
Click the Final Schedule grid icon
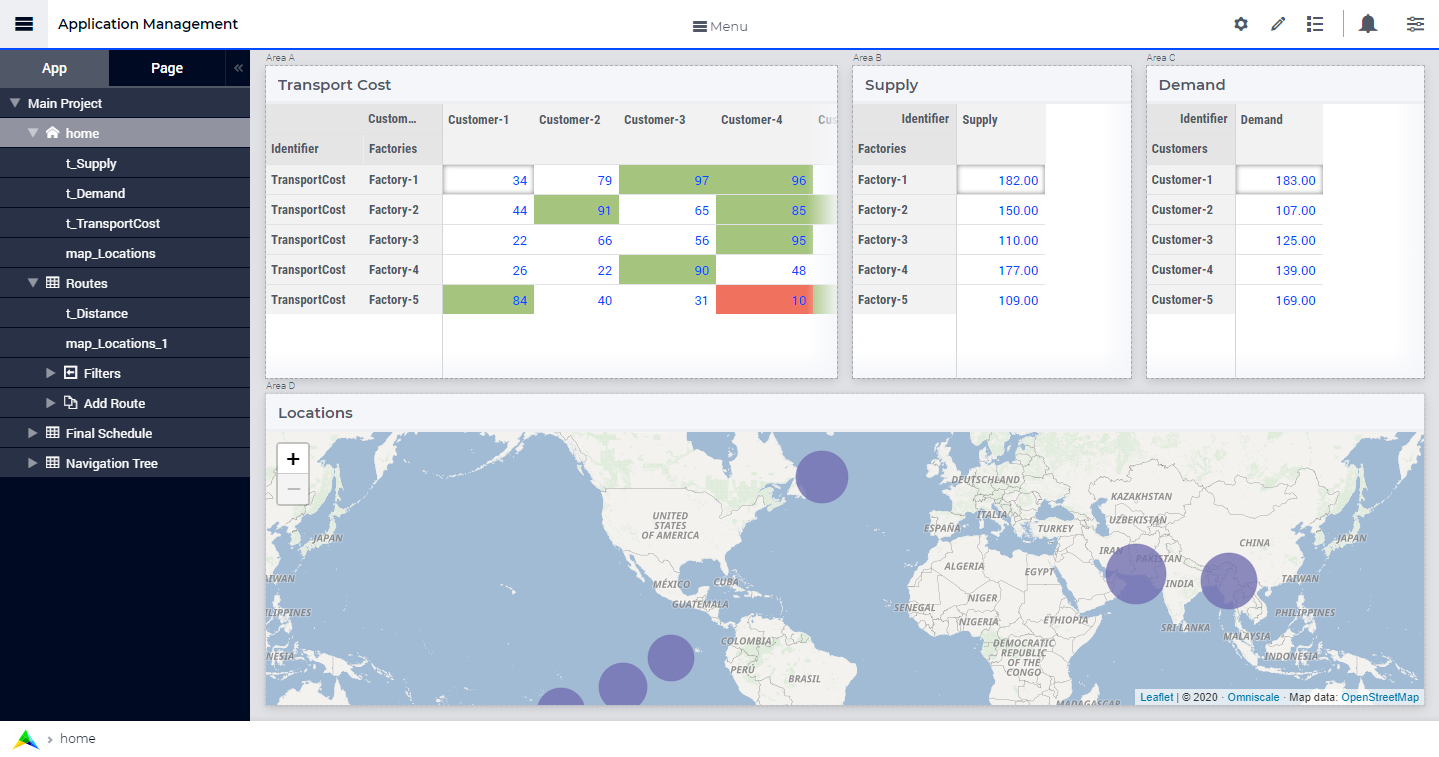[53, 433]
